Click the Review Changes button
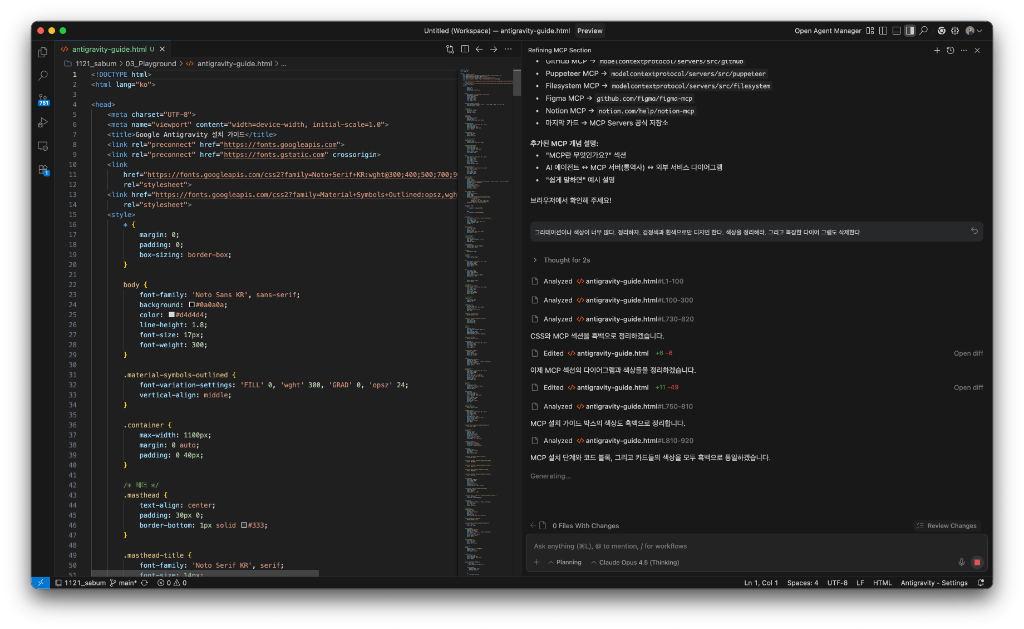The width and height of the screenshot is (1024, 629). click(946, 525)
